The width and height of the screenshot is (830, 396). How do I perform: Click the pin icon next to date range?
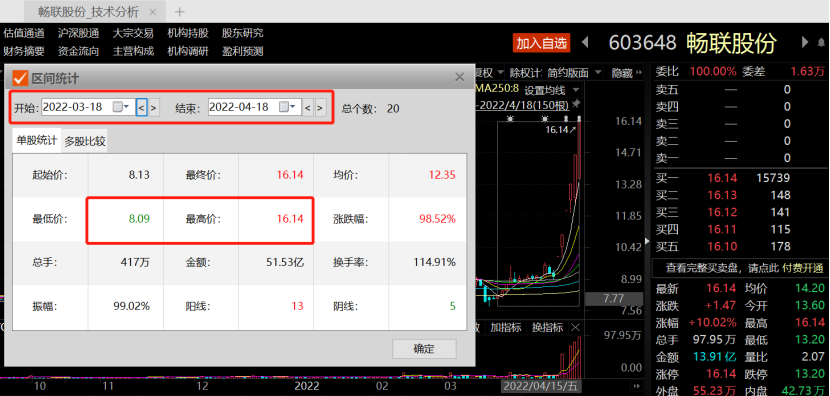576,104
